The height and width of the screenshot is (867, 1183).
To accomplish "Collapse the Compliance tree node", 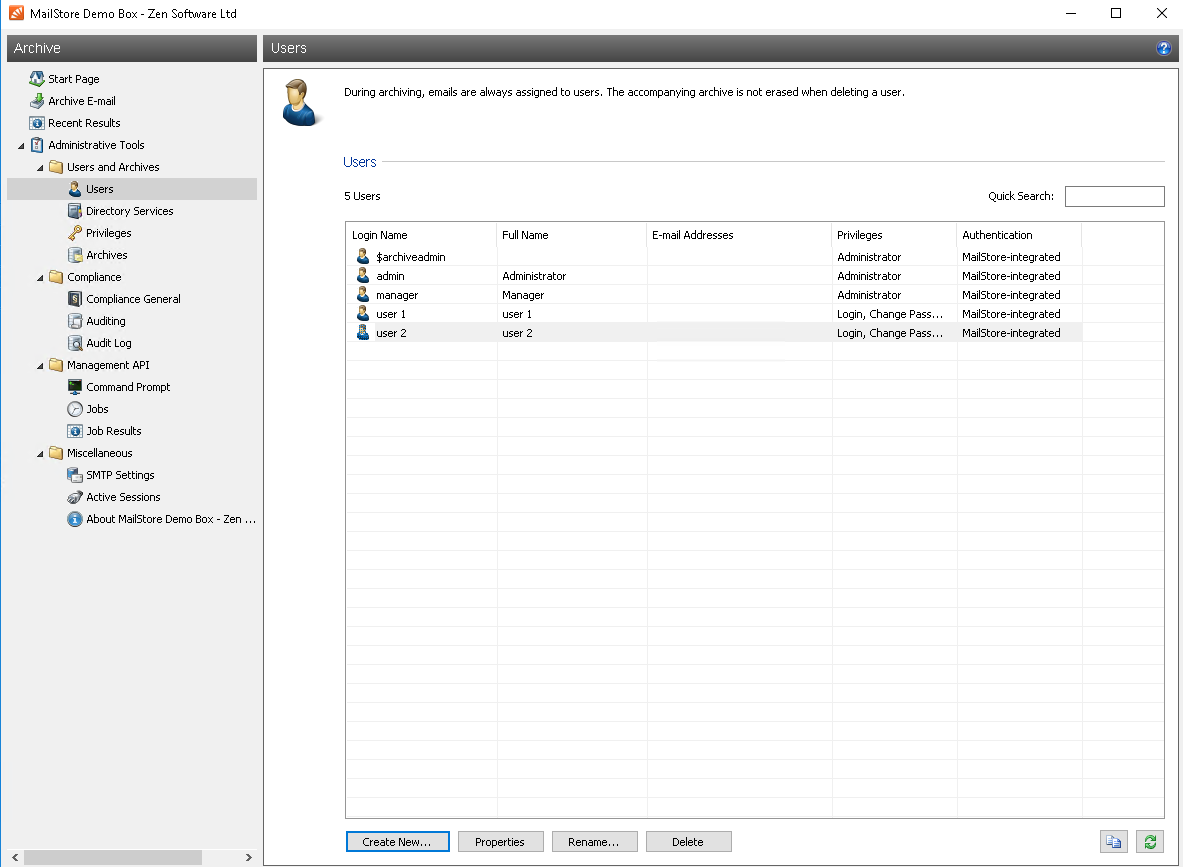I will pos(40,278).
